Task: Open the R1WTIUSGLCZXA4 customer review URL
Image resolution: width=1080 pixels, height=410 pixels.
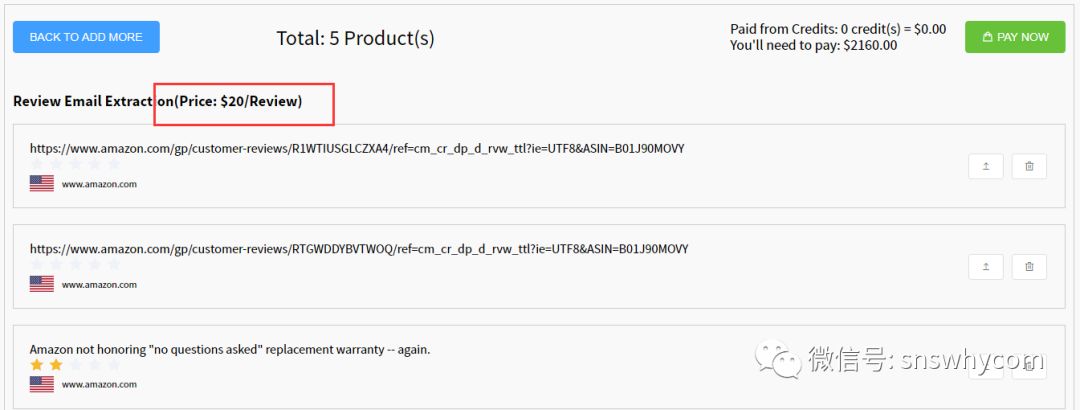Action: point(357,148)
